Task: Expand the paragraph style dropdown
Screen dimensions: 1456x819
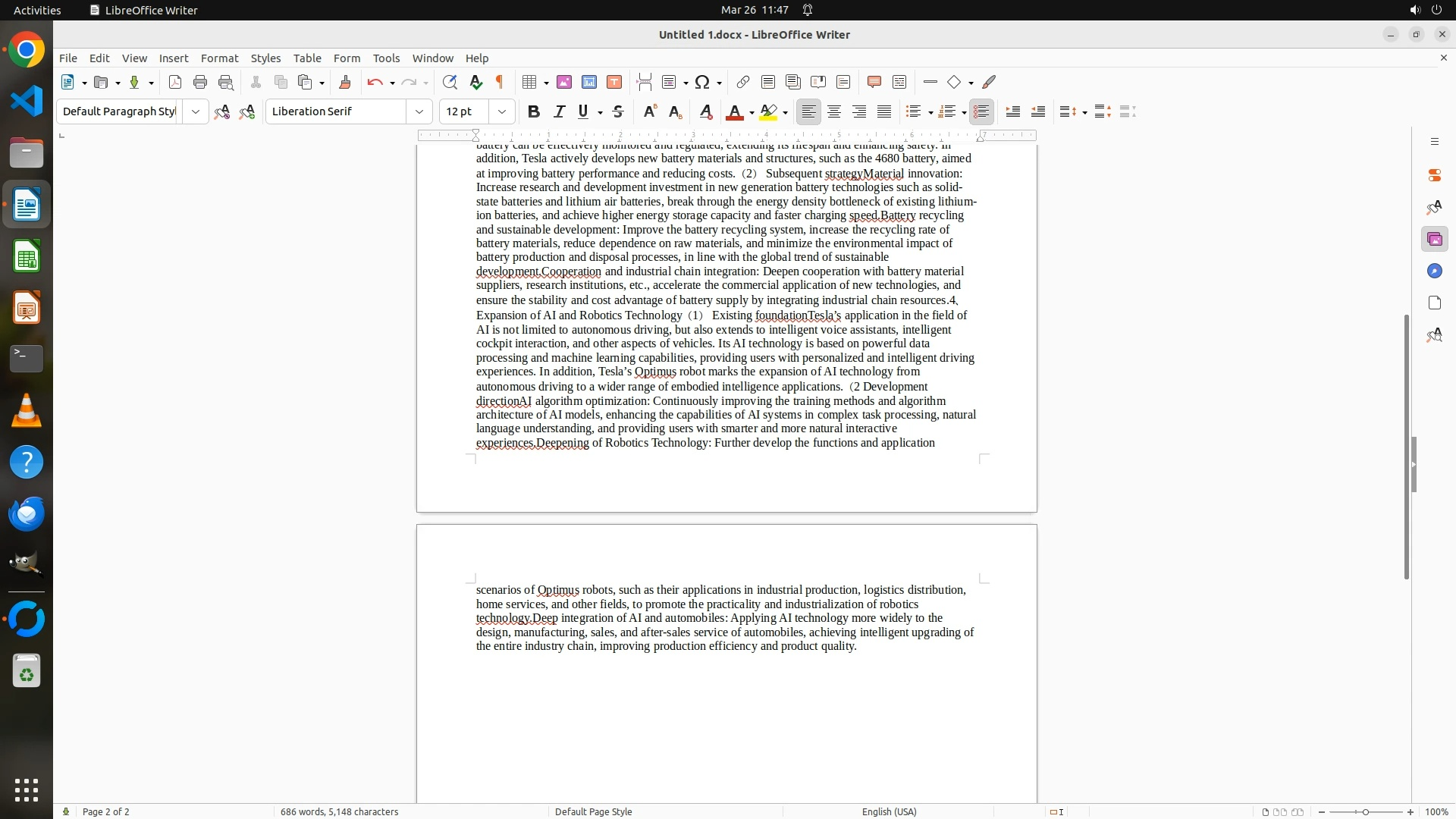Action: 196,112
